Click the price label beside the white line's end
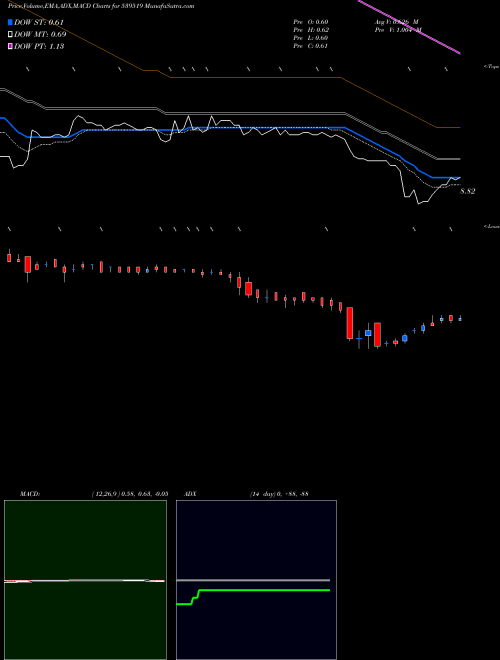The width and height of the screenshot is (500, 660). pyautogui.click(x=468, y=192)
